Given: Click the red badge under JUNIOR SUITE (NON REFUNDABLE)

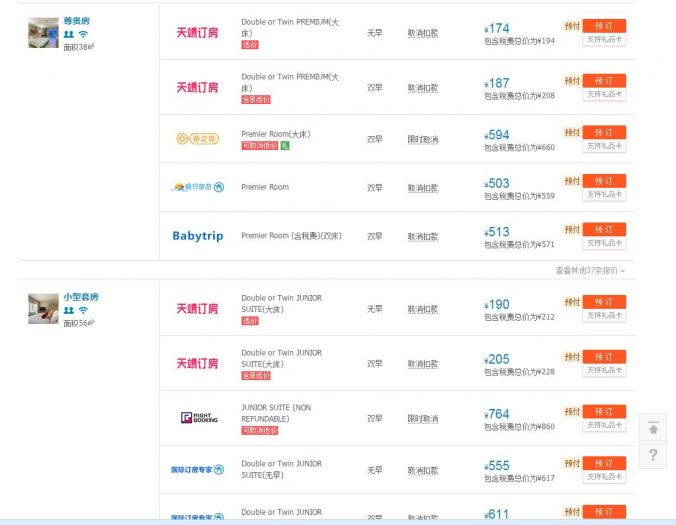Looking at the screenshot, I should click(260, 430).
